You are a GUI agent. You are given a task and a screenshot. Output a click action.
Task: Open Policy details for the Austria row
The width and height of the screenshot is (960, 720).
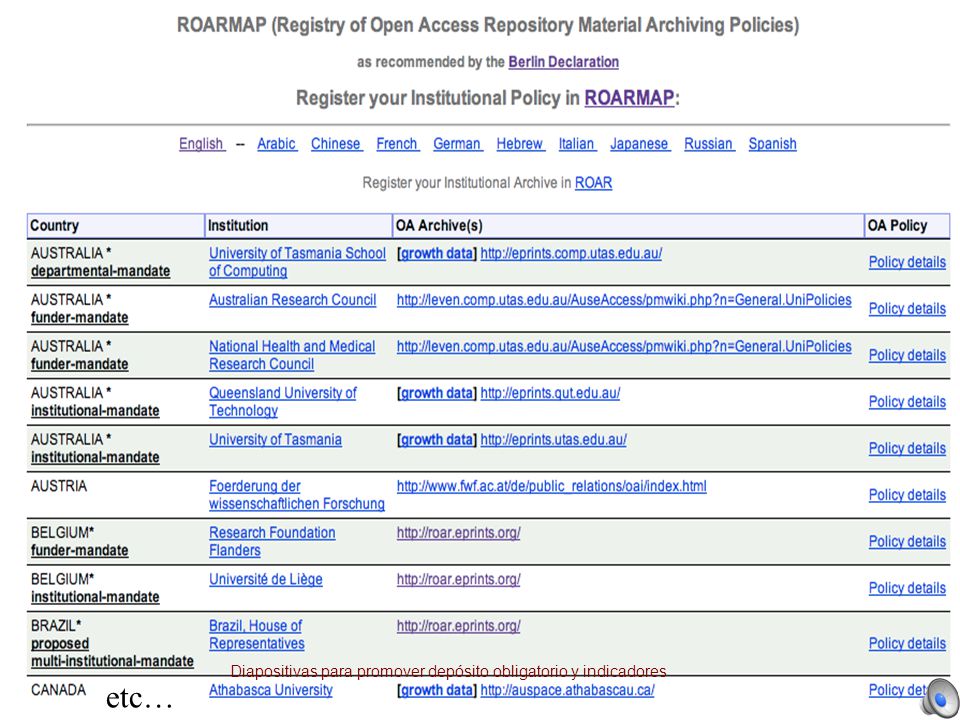pos(907,495)
